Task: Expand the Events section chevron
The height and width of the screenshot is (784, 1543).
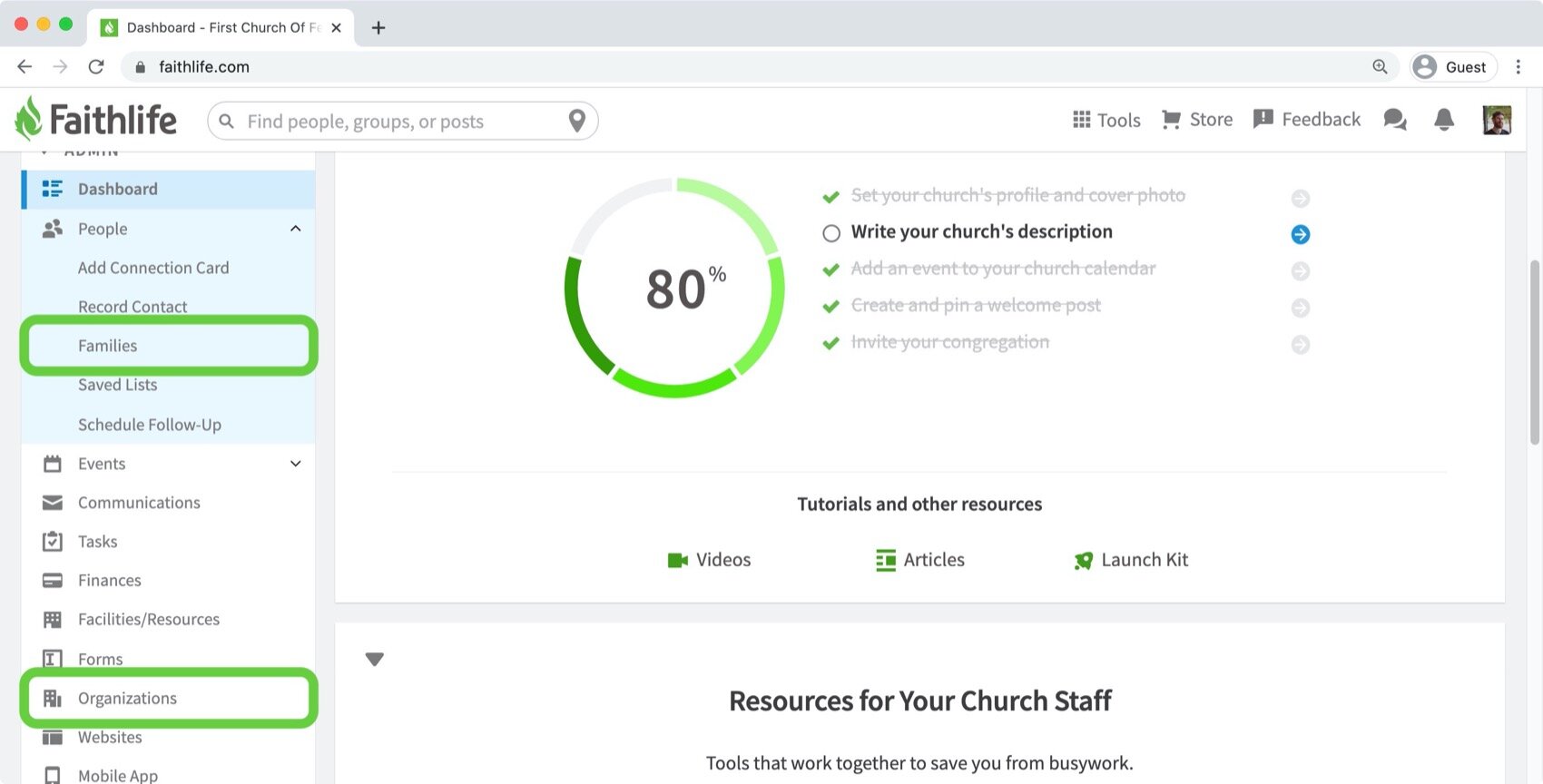Action: click(295, 464)
